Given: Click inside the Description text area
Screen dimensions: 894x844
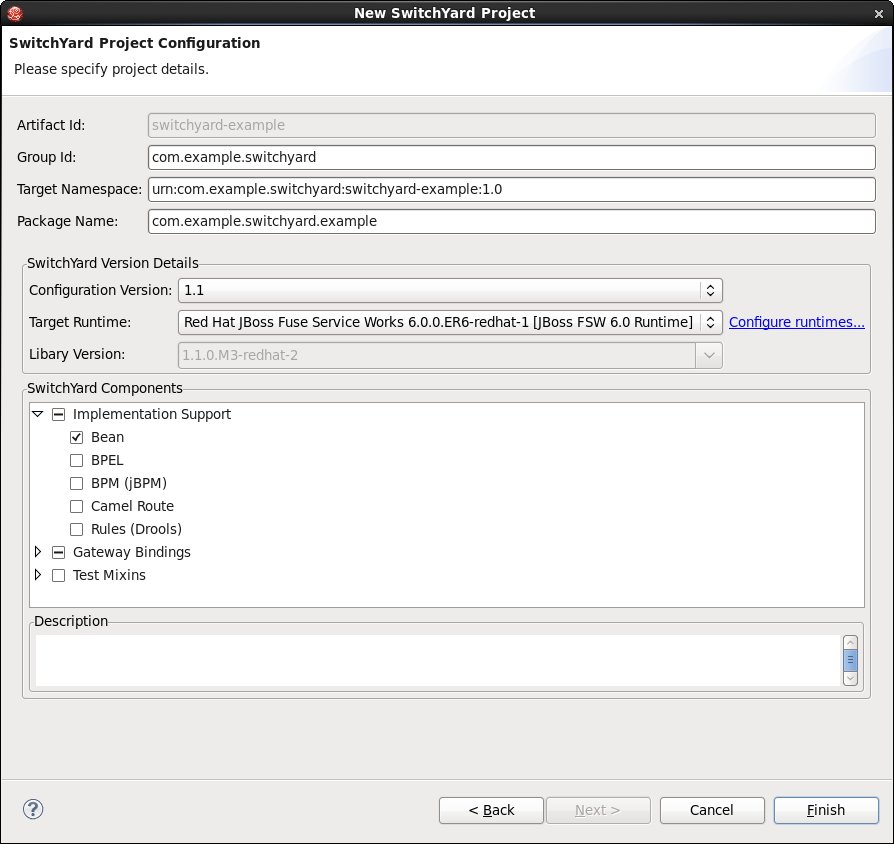Looking at the screenshot, I should tap(438, 660).
